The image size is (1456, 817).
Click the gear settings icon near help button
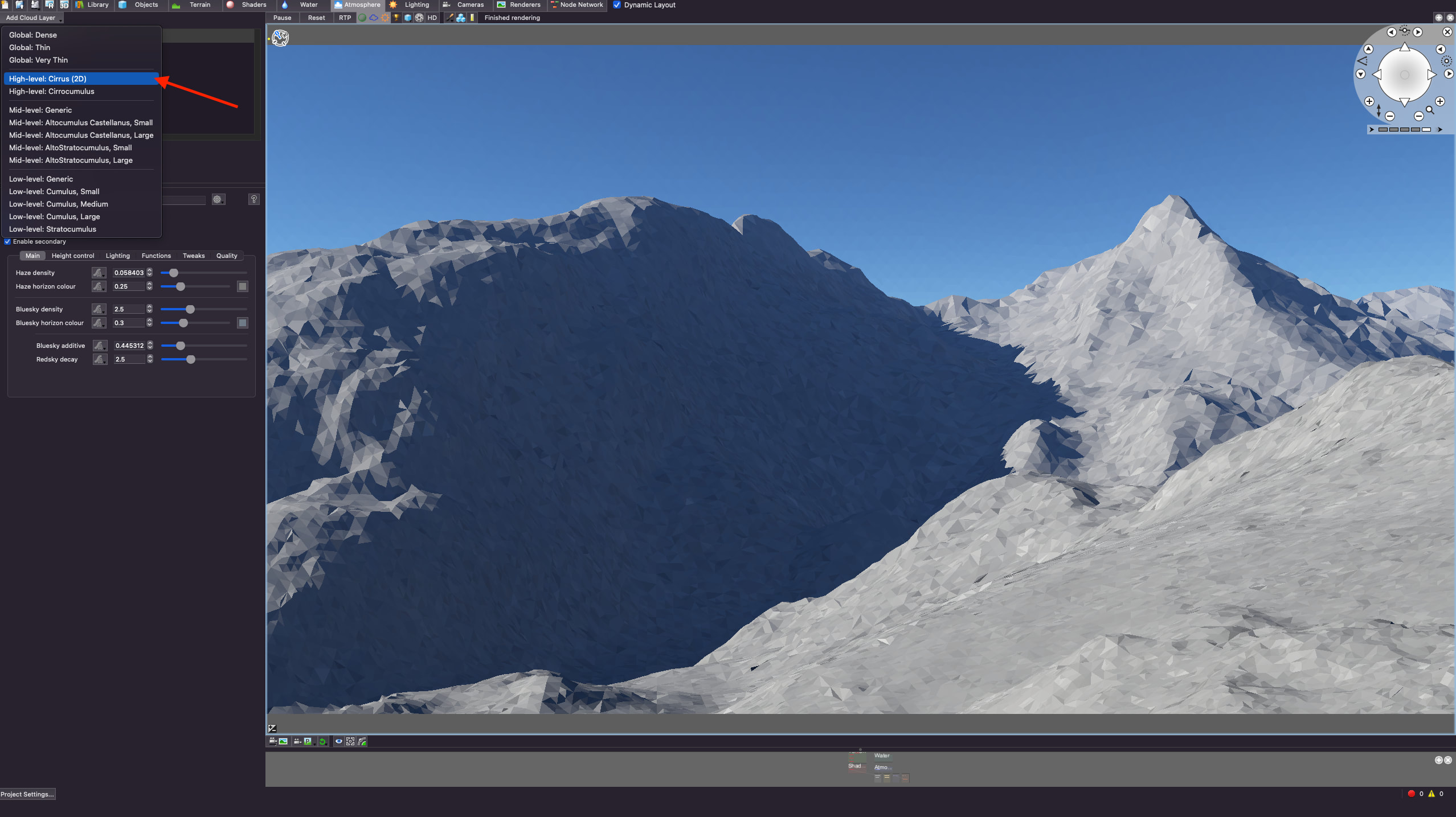click(x=218, y=199)
